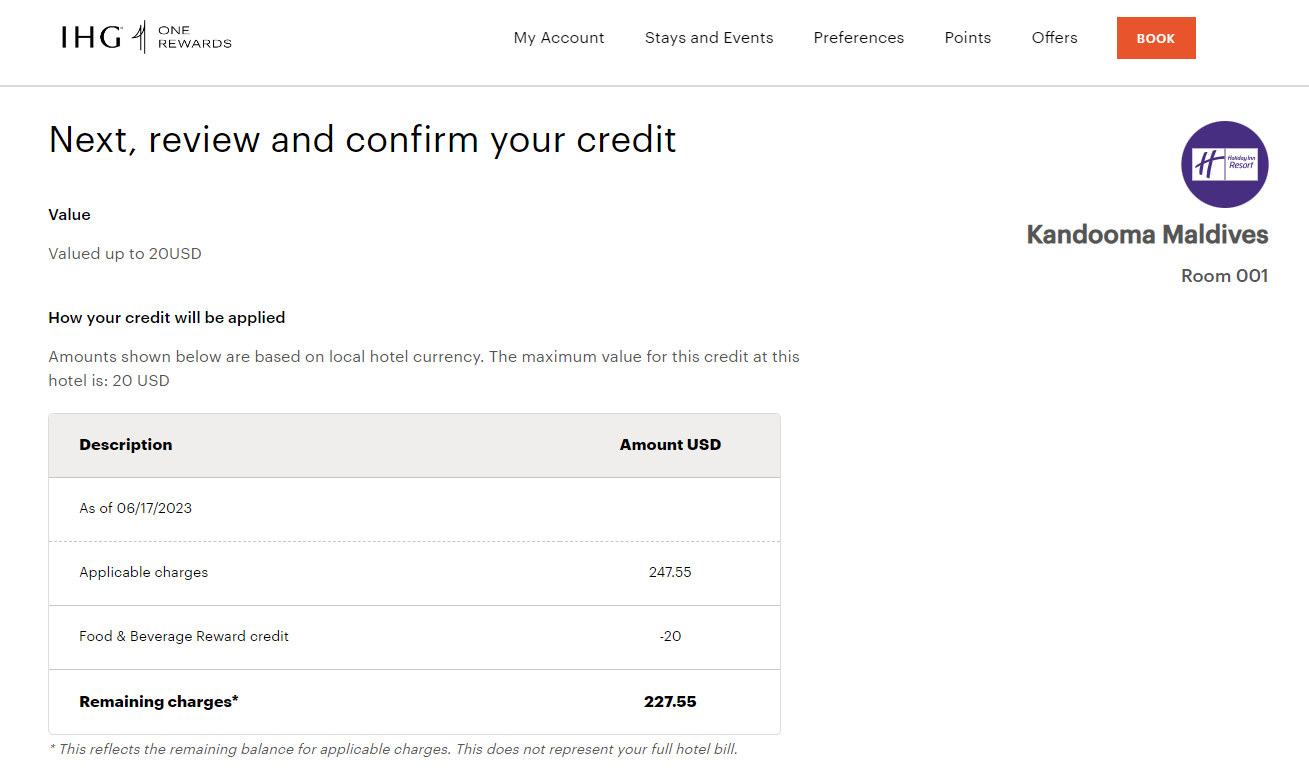The height and width of the screenshot is (775, 1309).
Task: Click the Room 001 label
Action: tap(1224, 276)
